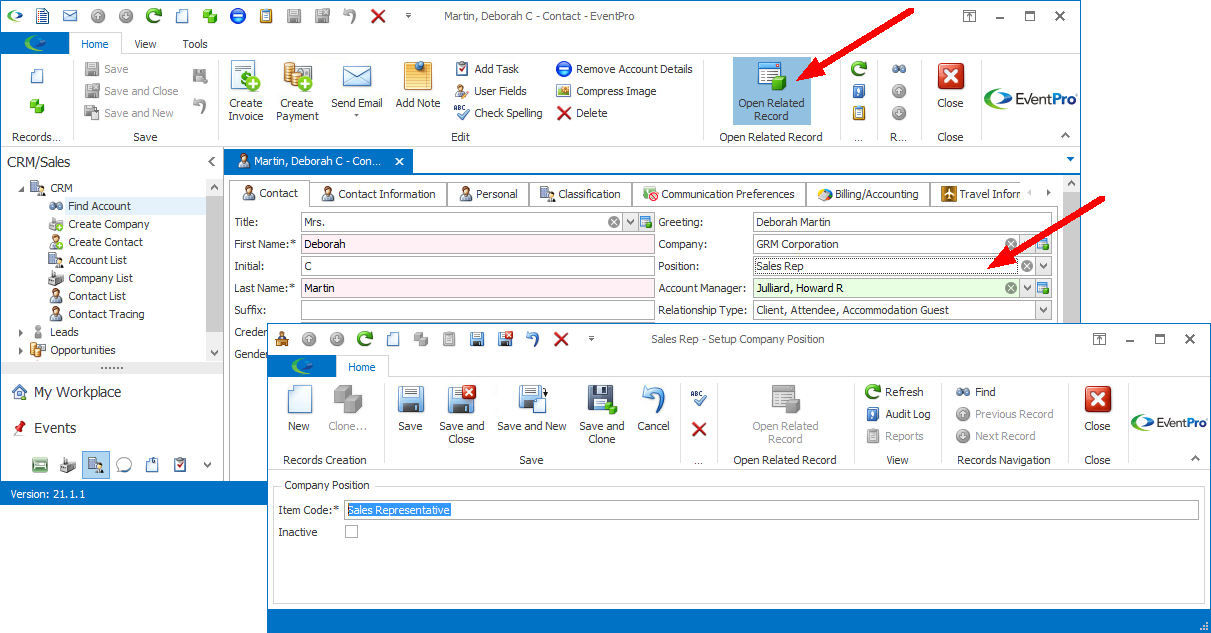Open Contact quick-access toolbar customize dropdown
The image size is (1211, 633).
408,16
